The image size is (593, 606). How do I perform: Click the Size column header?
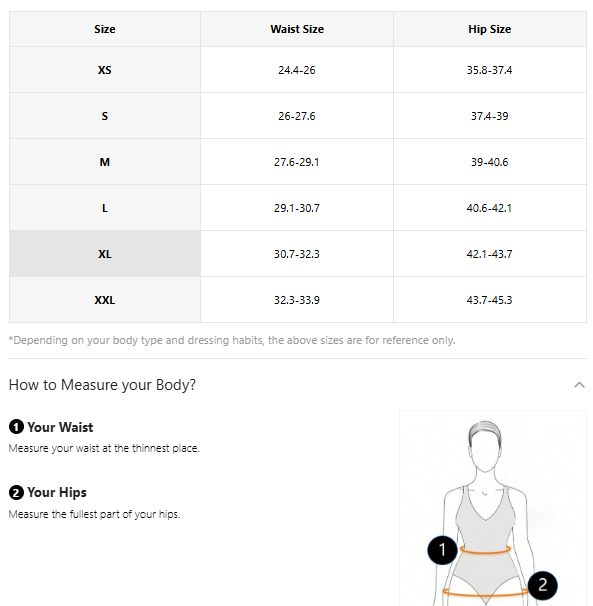(105, 29)
